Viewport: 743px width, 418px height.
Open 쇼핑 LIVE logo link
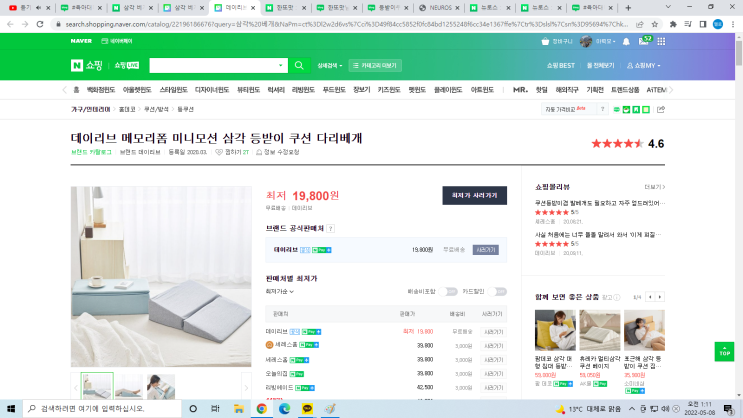click(127, 65)
